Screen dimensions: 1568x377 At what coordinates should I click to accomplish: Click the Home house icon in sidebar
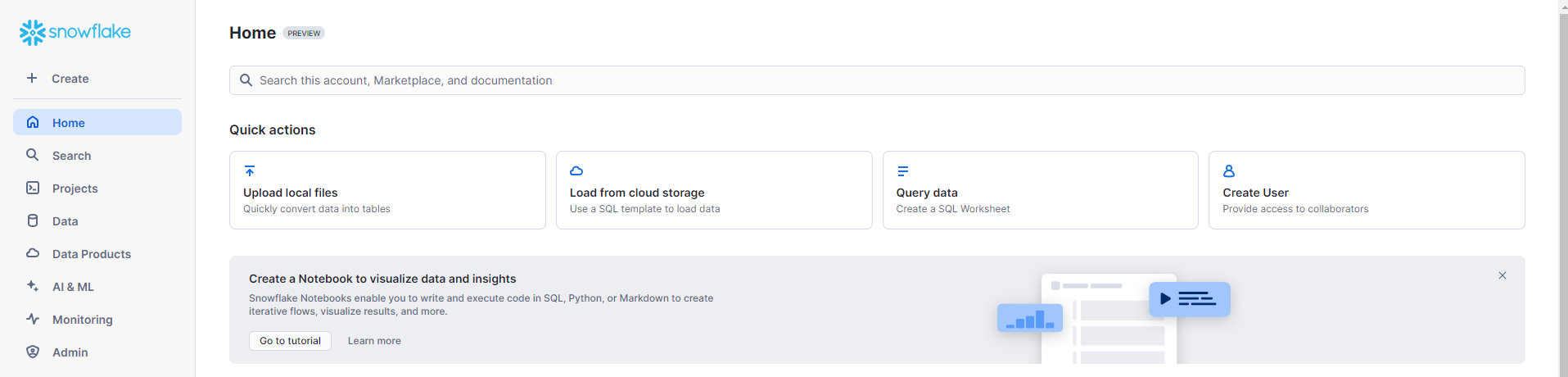pyautogui.click(x=33, y=122)
